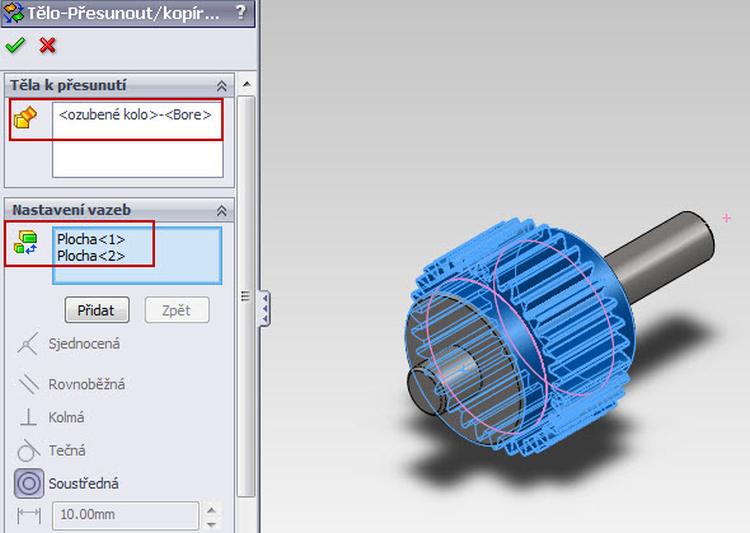Choose the Sjednocená mate type
This screenshot has width=750, height=533.
point(68,344)
